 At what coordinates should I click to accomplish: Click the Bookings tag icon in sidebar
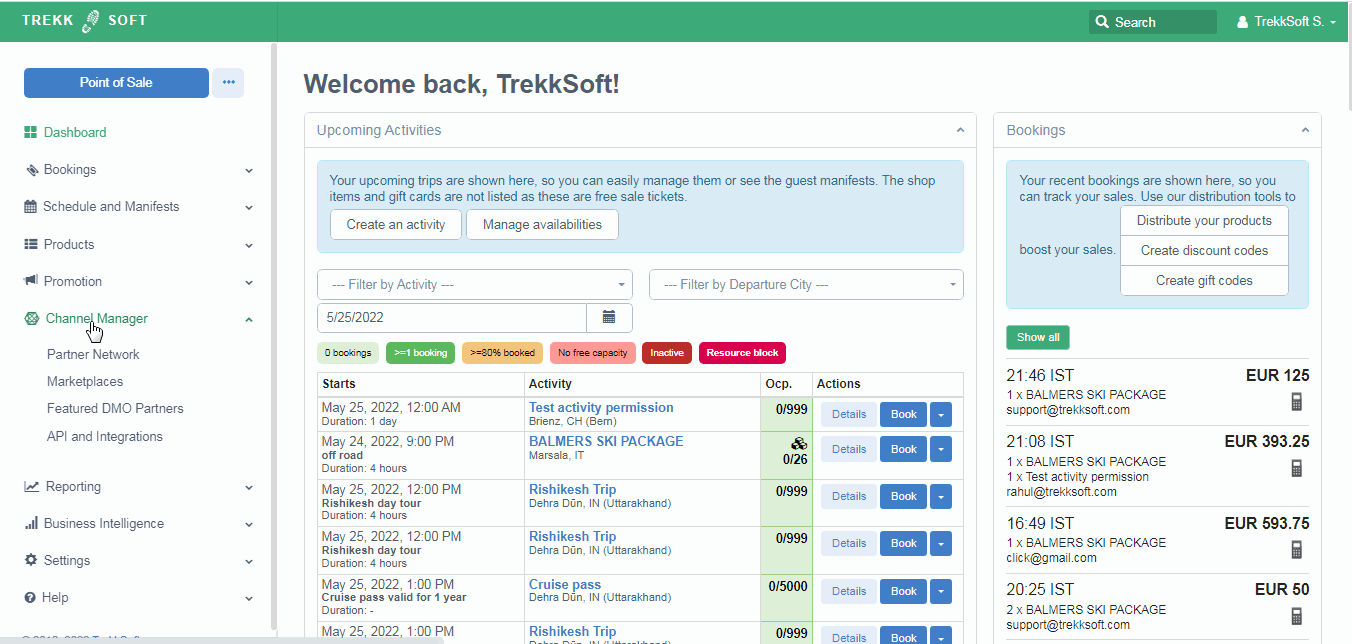click(32, 170)
